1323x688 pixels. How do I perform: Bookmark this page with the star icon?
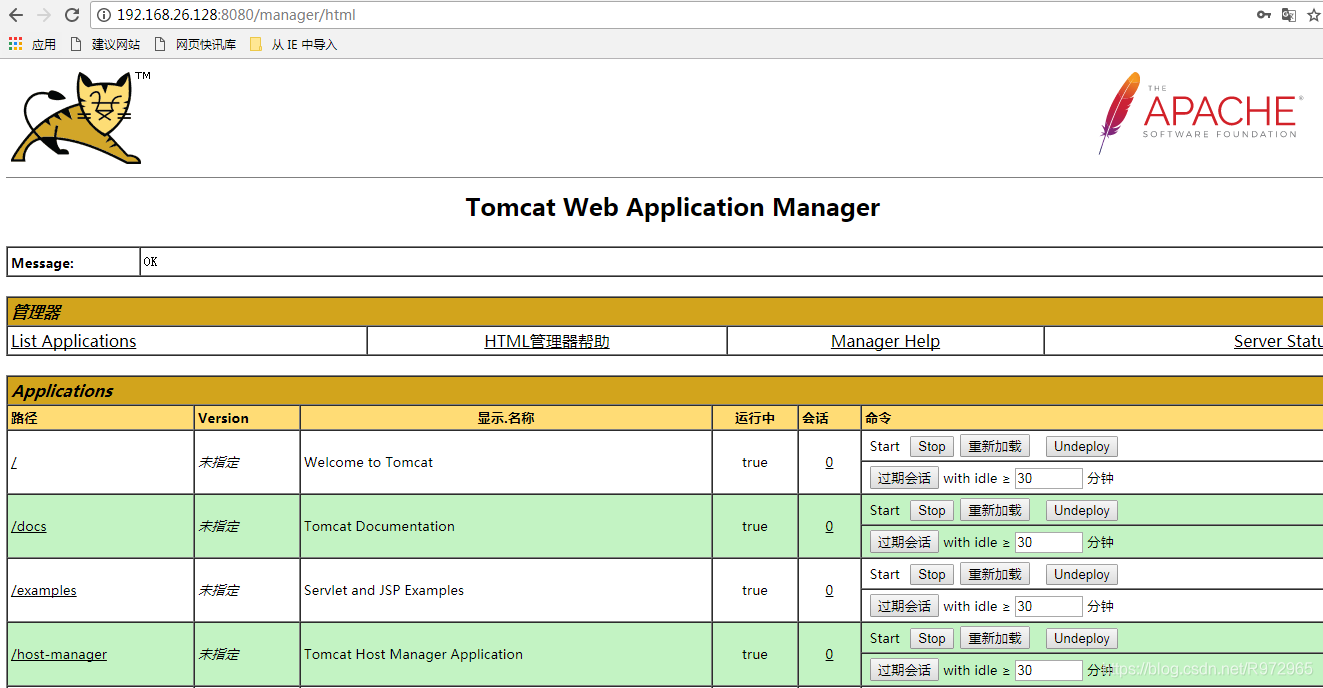click(x=1314, y=15)
